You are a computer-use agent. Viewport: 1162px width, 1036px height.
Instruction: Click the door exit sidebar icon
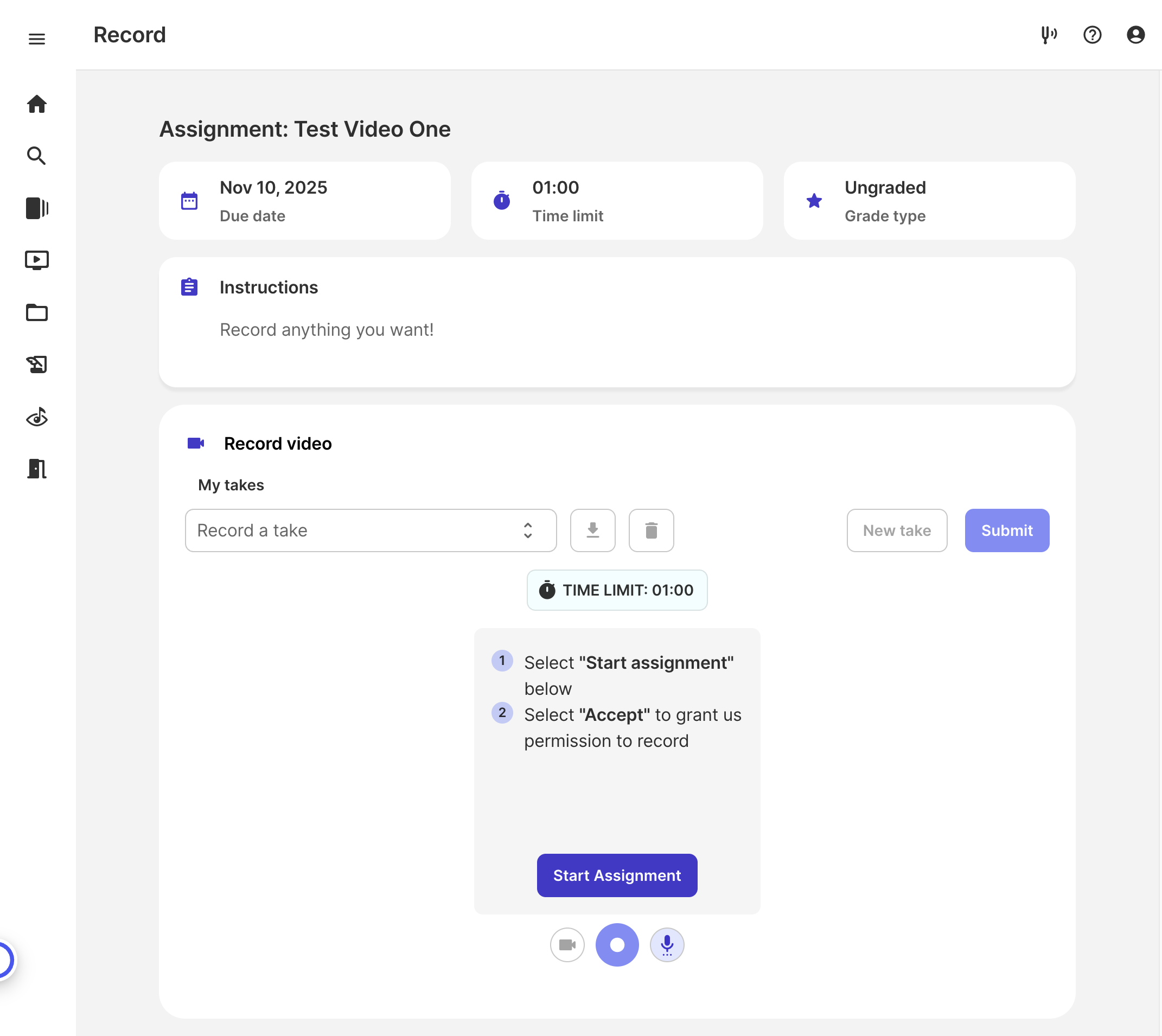point(36,469)
